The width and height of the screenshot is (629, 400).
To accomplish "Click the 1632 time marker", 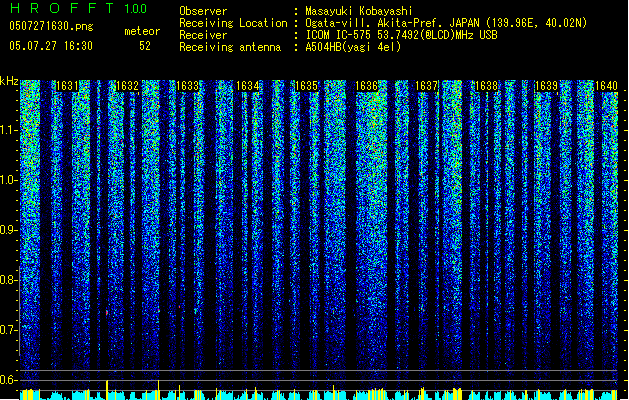I will coord(127,86).
